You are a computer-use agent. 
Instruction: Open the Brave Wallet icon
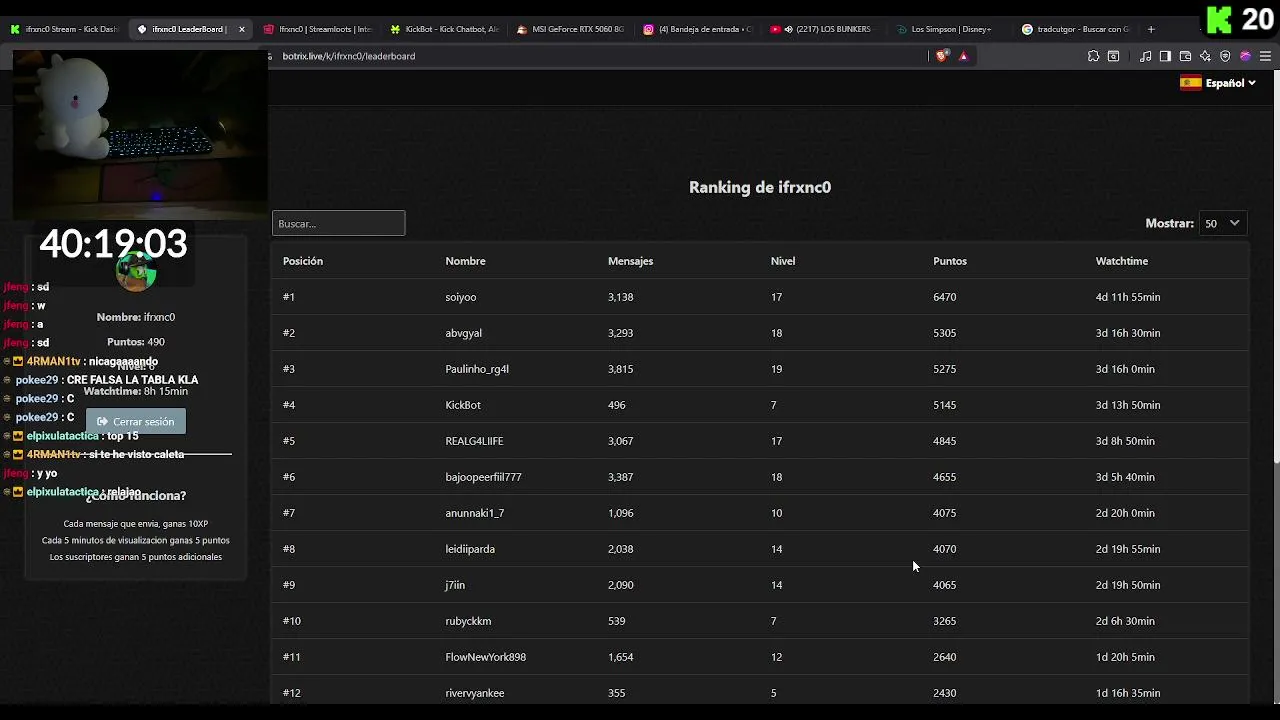click(x=1185, y=56)
